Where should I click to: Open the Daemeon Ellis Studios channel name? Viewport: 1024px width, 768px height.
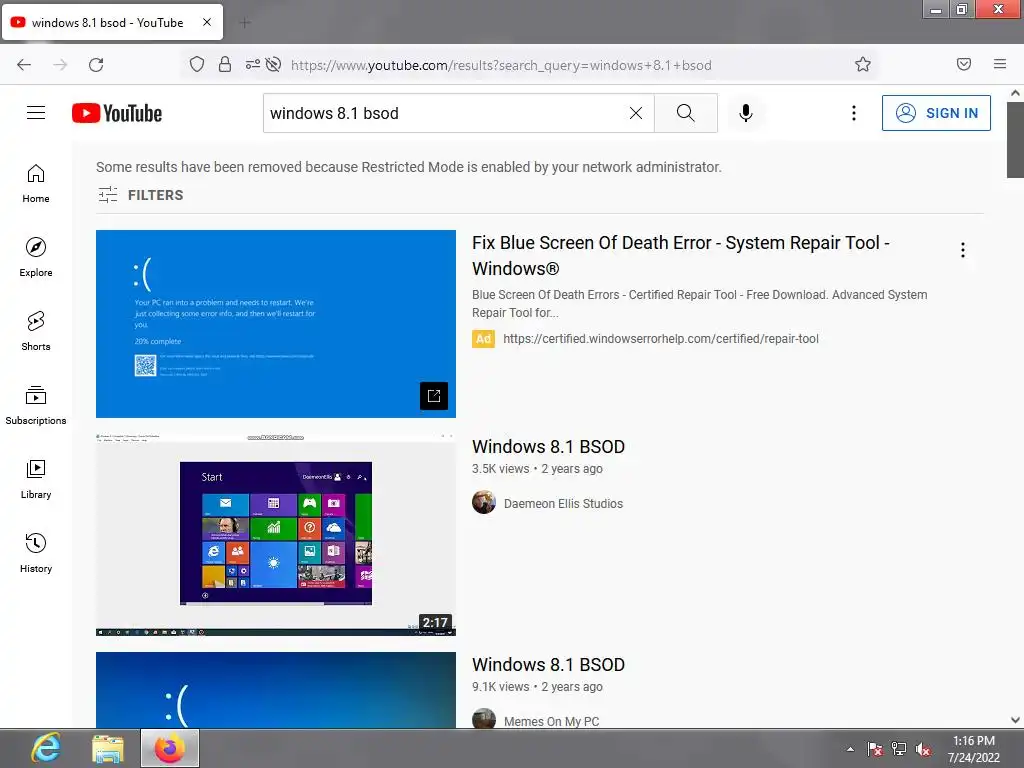(563, 504)
